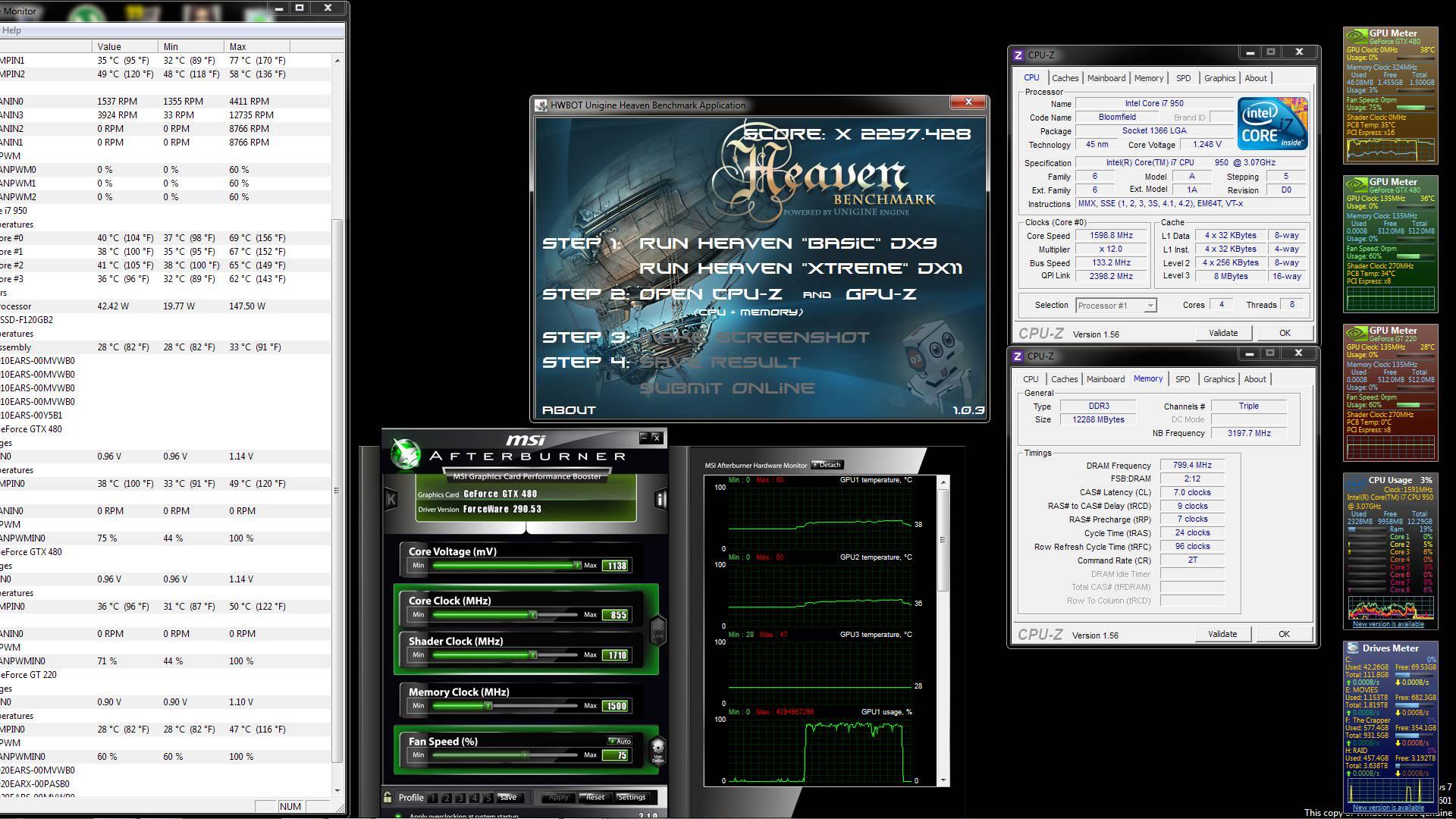Click Validate in the upper CPU-Z window
This screenshot has height=819, width=1456.
click(x=1222, y=333)
